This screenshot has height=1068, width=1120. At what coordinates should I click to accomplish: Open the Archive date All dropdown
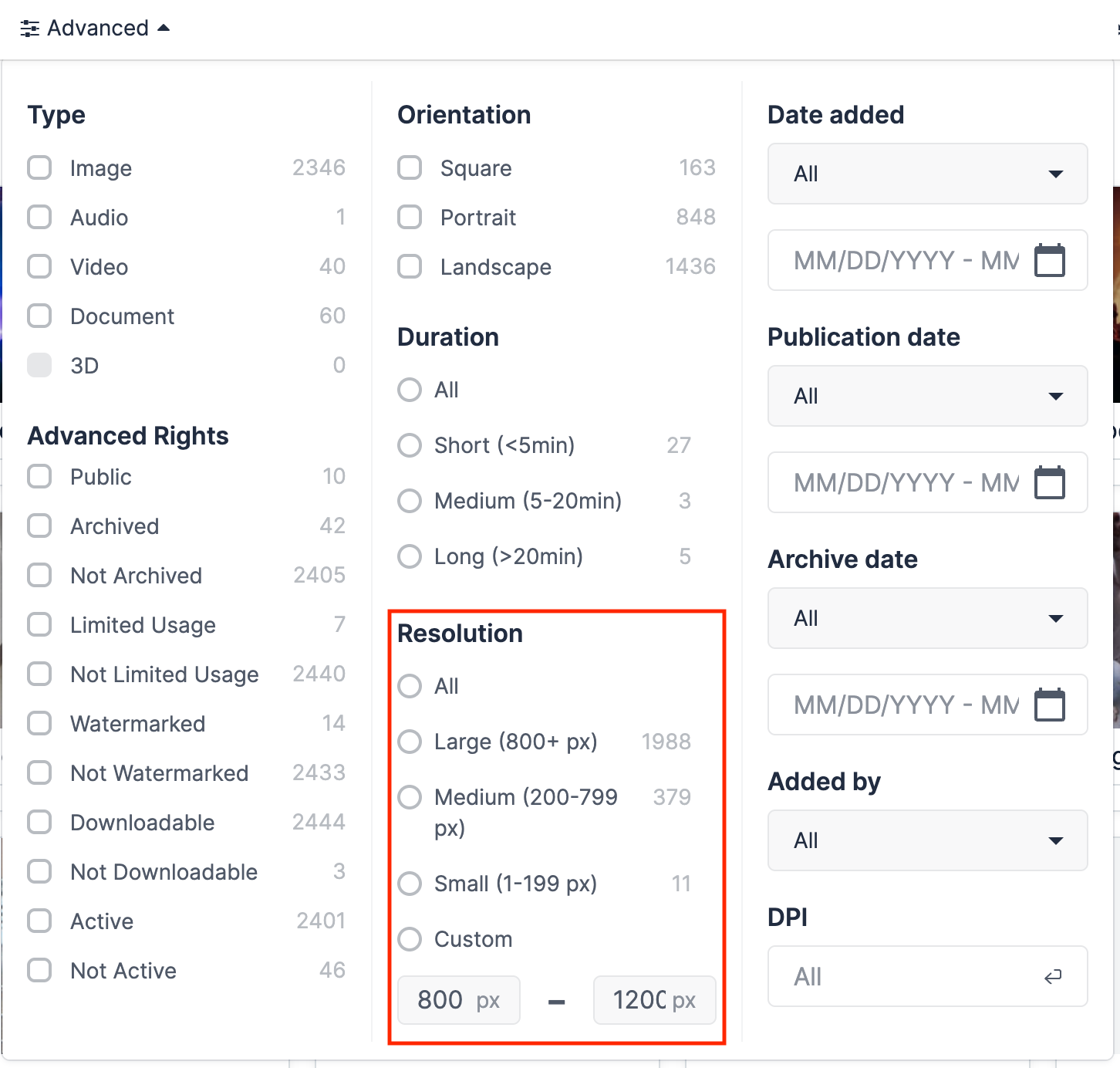(927, 618)
